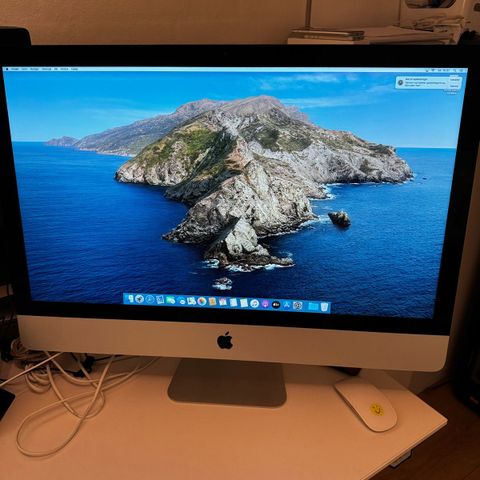Open the purple Podcasts icon in Dock

pyautogui.click(x=265, y=304)
